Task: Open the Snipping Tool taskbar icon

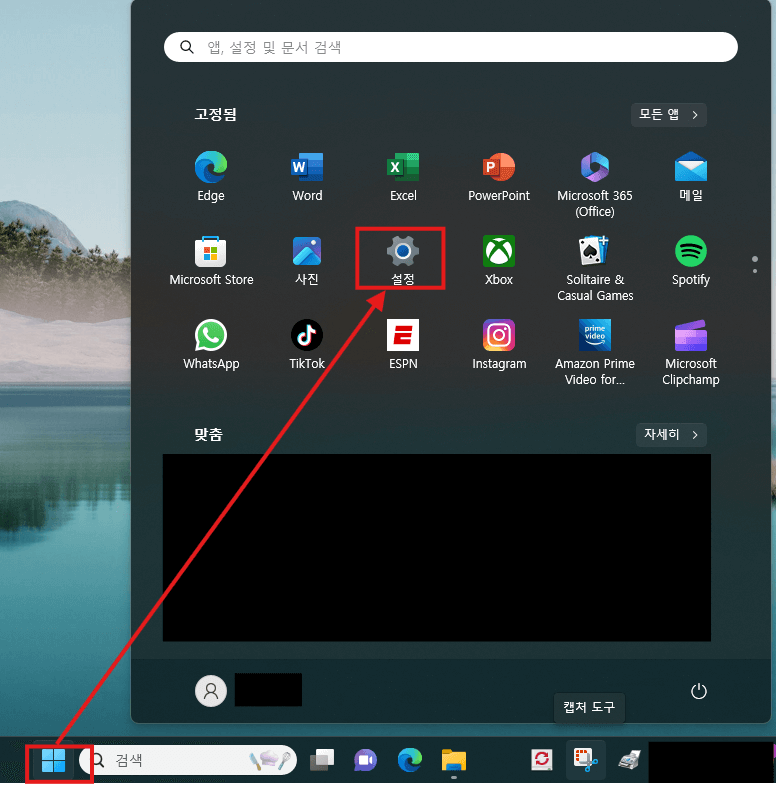Action: 586,760
